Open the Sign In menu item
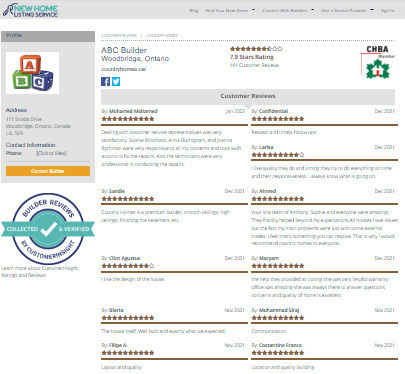Viewport: 405px width, 374px height. pos(387,11)
